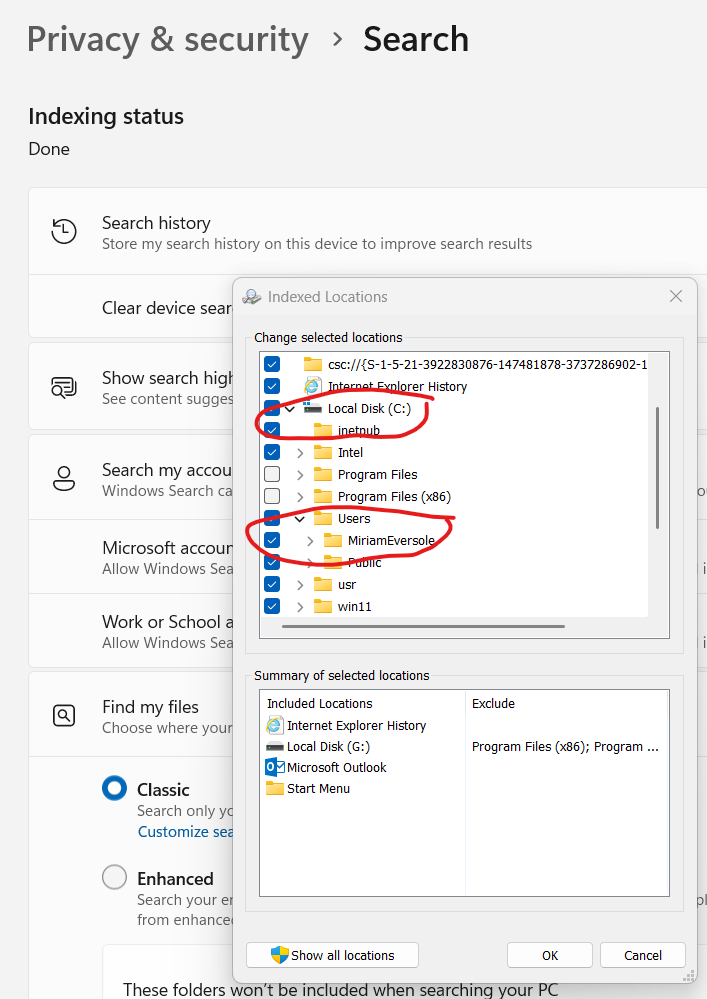Check the Program Files (x86) checkbox

point(272,496)
